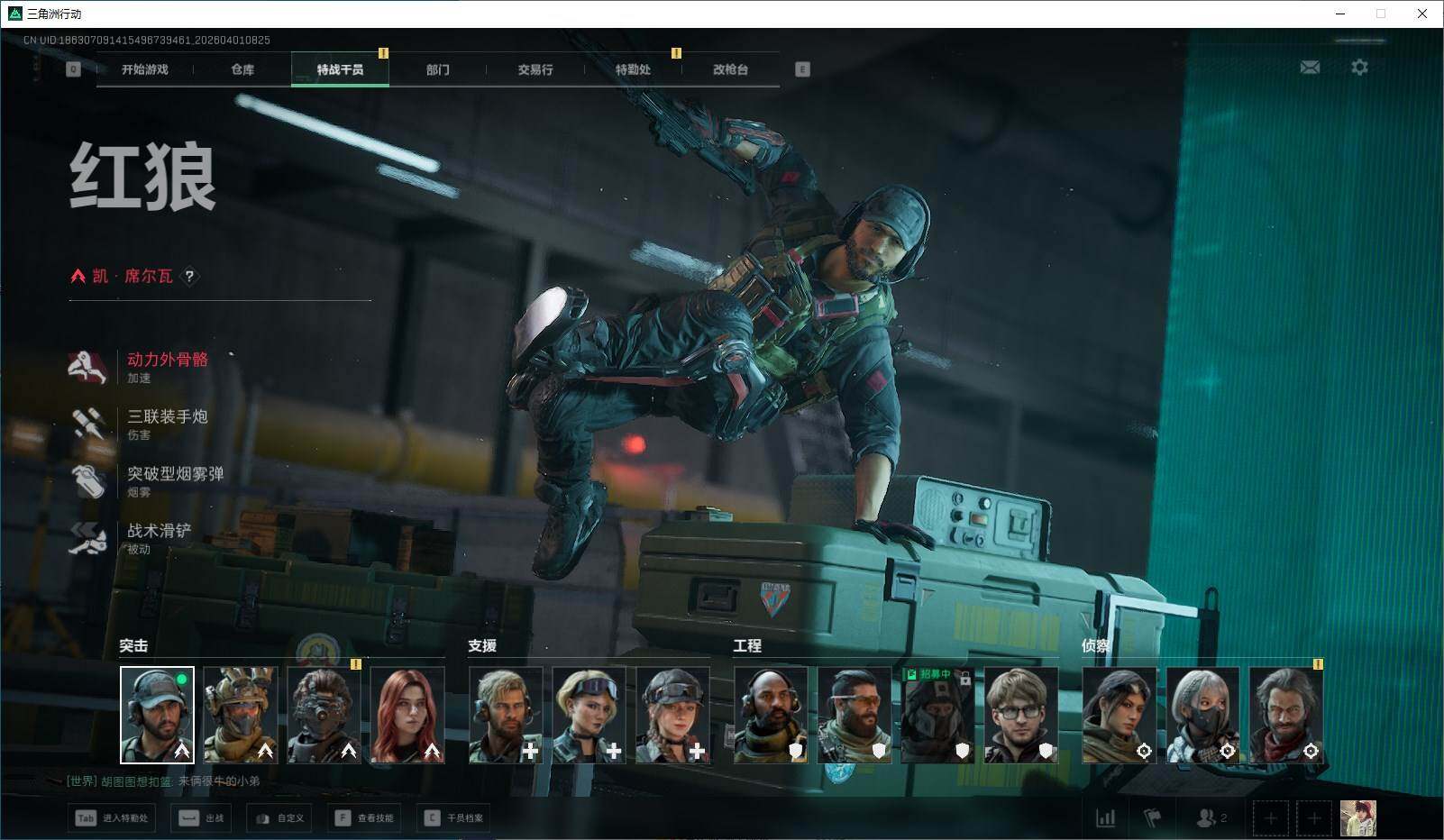
Task: Click the operator name 凯·席尔瓦
Action: click(x=133, y=276)
